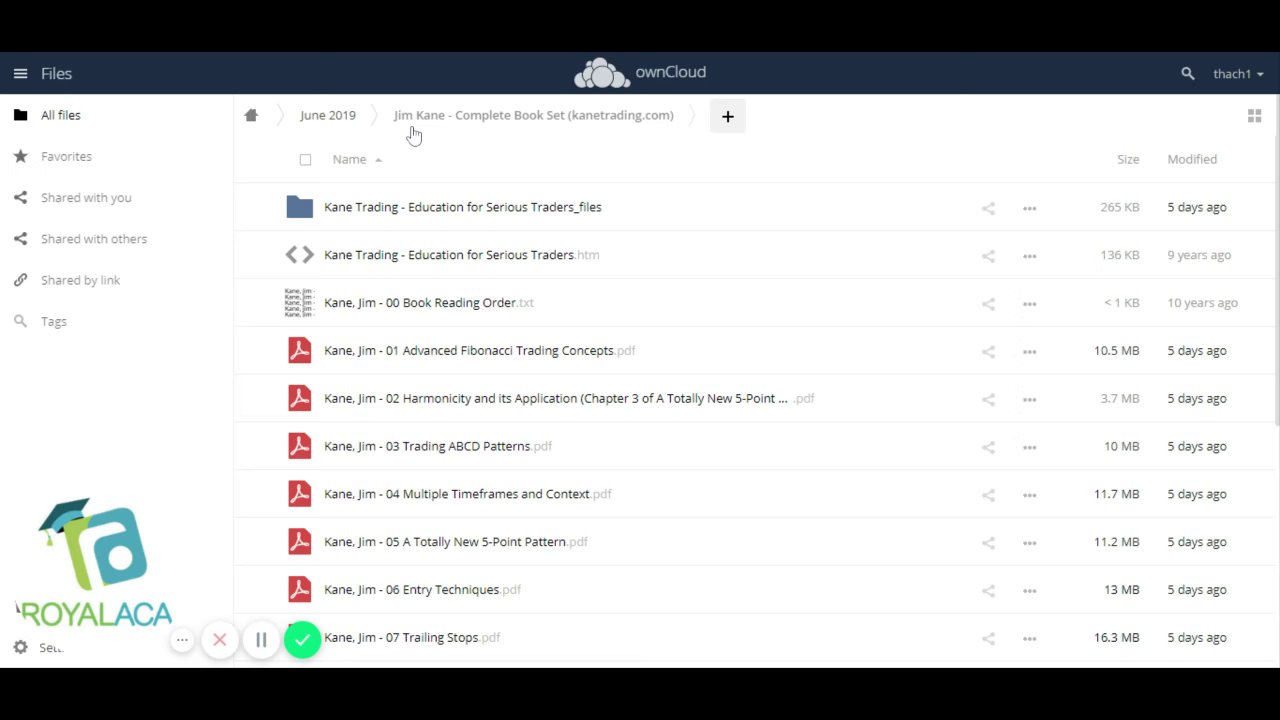Image resolution: width=1280 pixels, height=720 pixels.
Task: Pause the screen recording
Action: tap(261, 640)
